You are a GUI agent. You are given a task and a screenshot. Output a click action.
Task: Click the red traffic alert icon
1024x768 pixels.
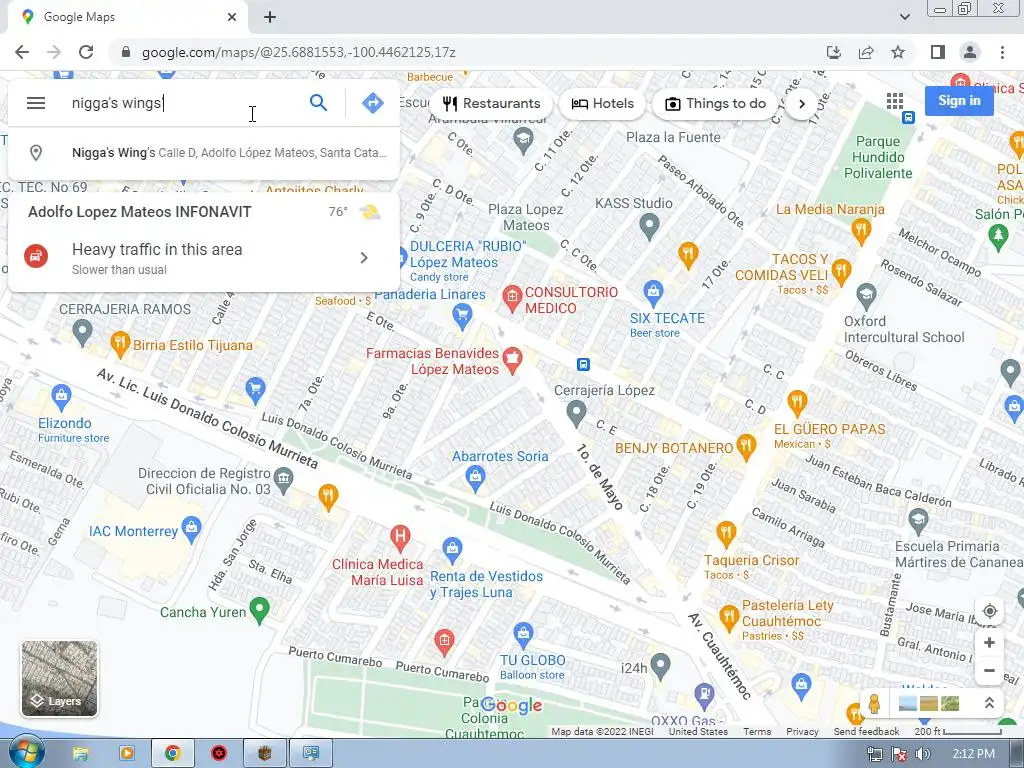pyautogui.click(x=36, y=256)
